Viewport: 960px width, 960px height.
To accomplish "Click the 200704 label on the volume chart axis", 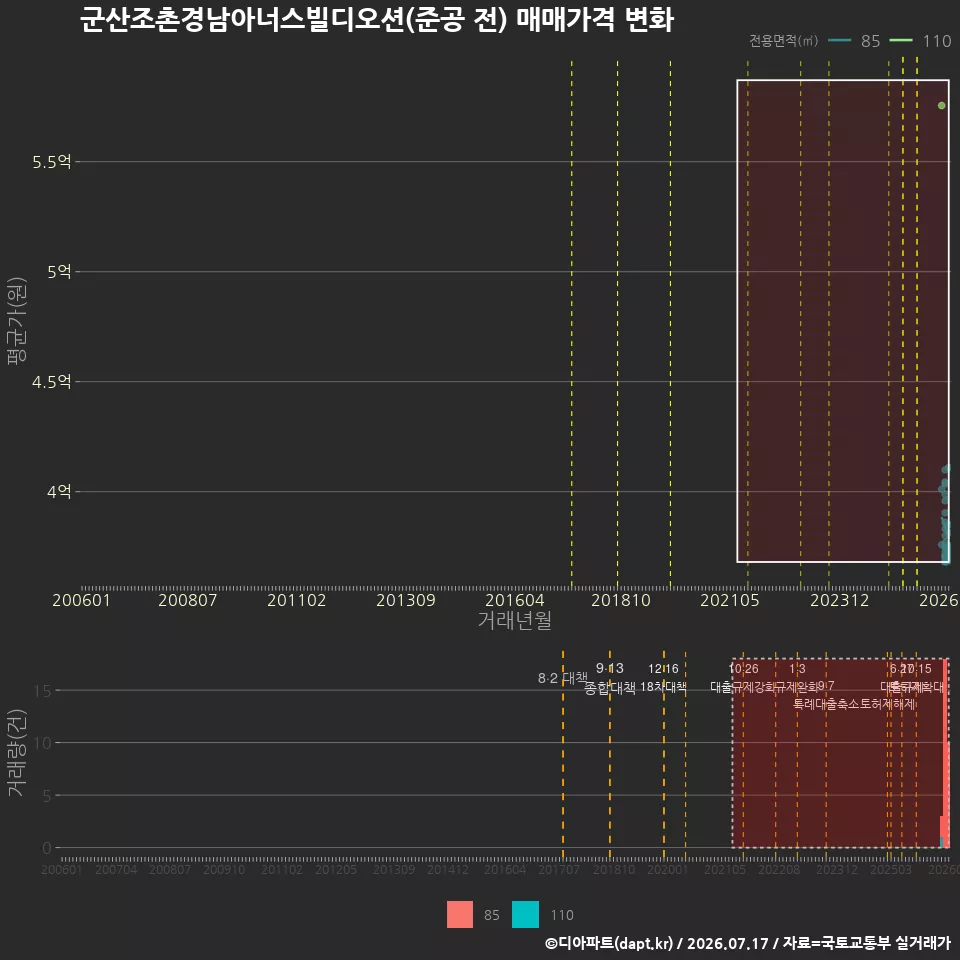I will (x=116, y=869).
